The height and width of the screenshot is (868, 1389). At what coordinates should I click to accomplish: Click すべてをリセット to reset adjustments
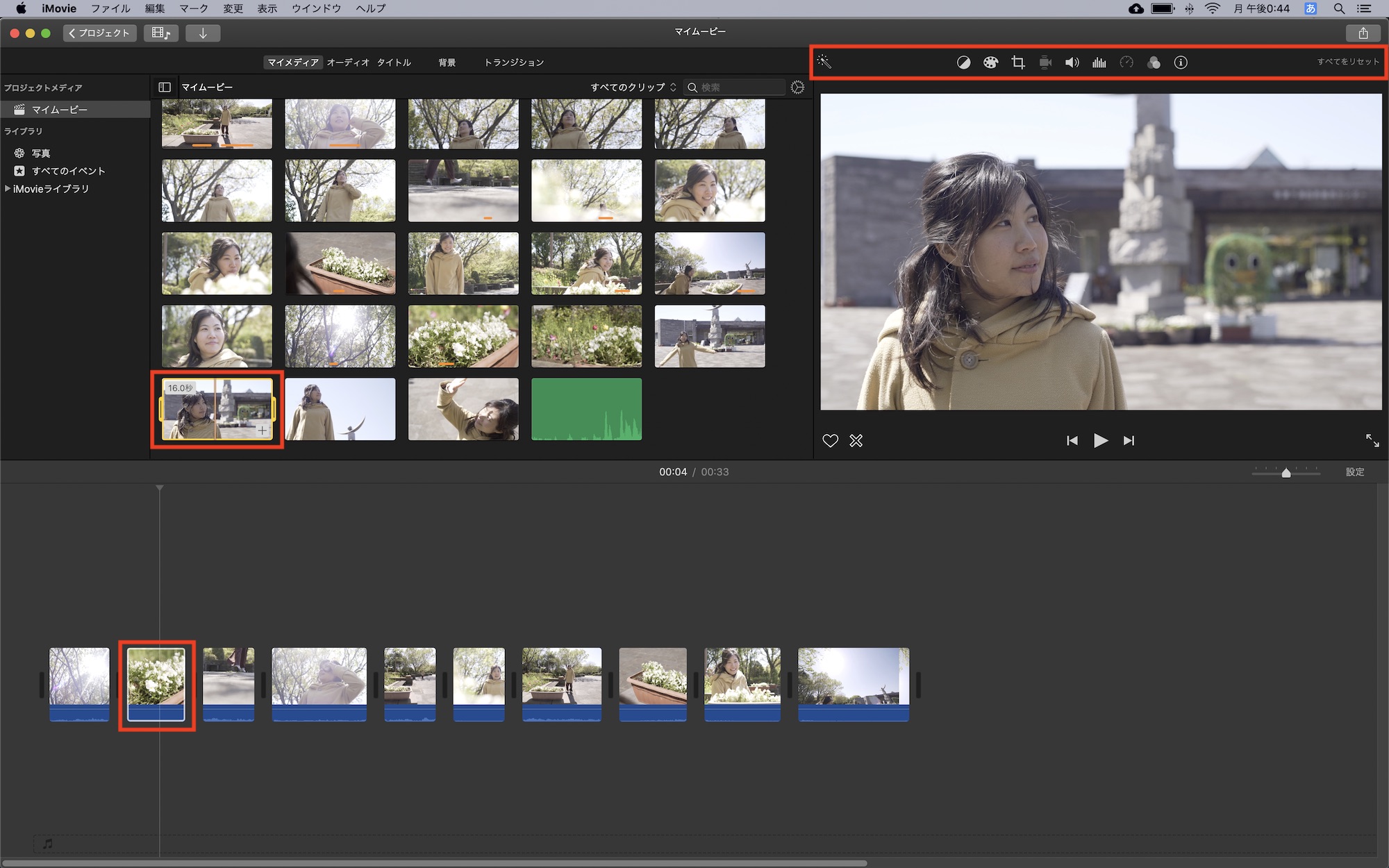pyautogui.click(x=1347, y=62)
